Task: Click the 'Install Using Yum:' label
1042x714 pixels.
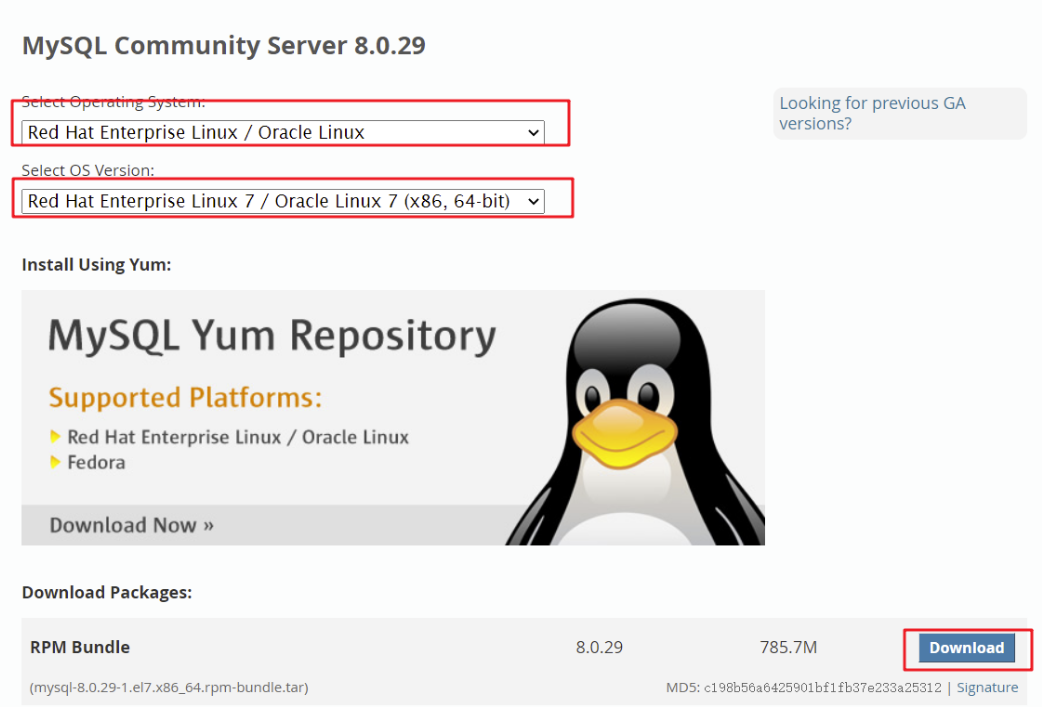Action: tap(96, 265)
